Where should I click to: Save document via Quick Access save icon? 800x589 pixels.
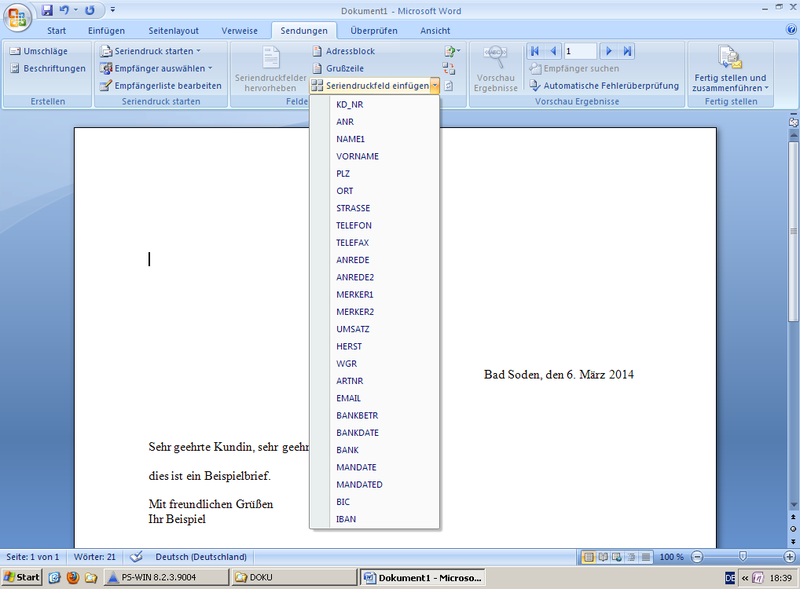tap(47, 10)
